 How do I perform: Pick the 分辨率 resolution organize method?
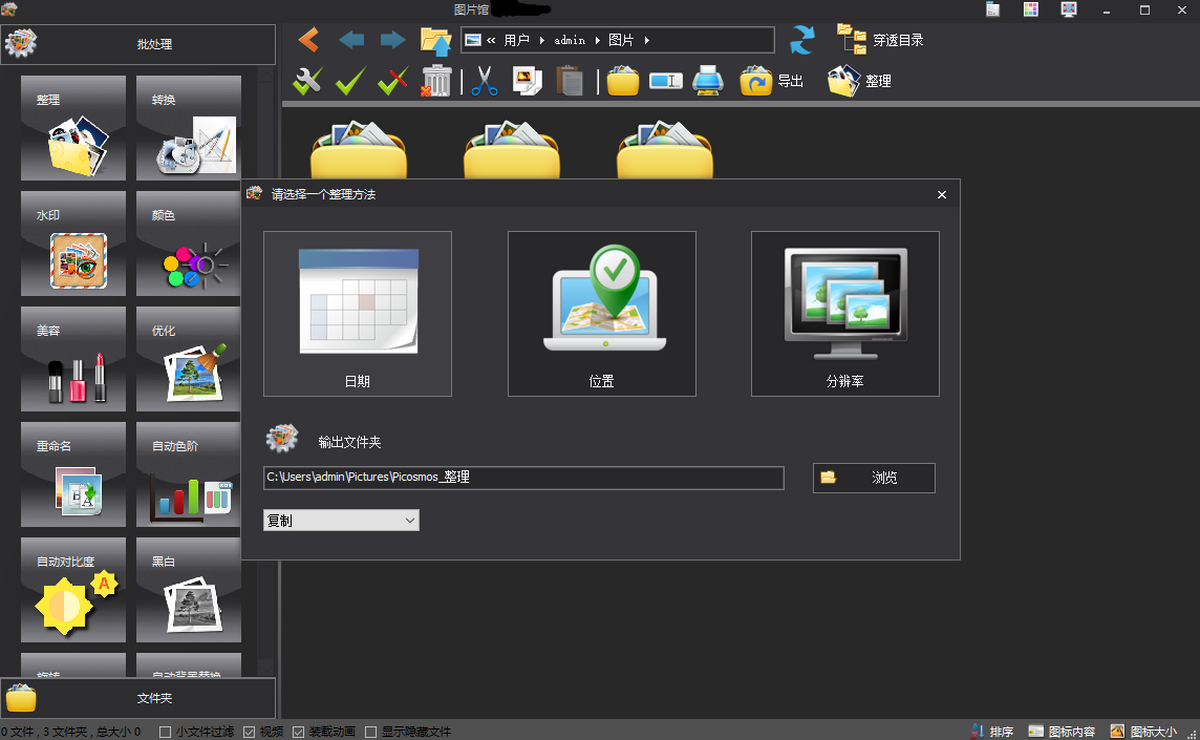(x=845, y=314)
